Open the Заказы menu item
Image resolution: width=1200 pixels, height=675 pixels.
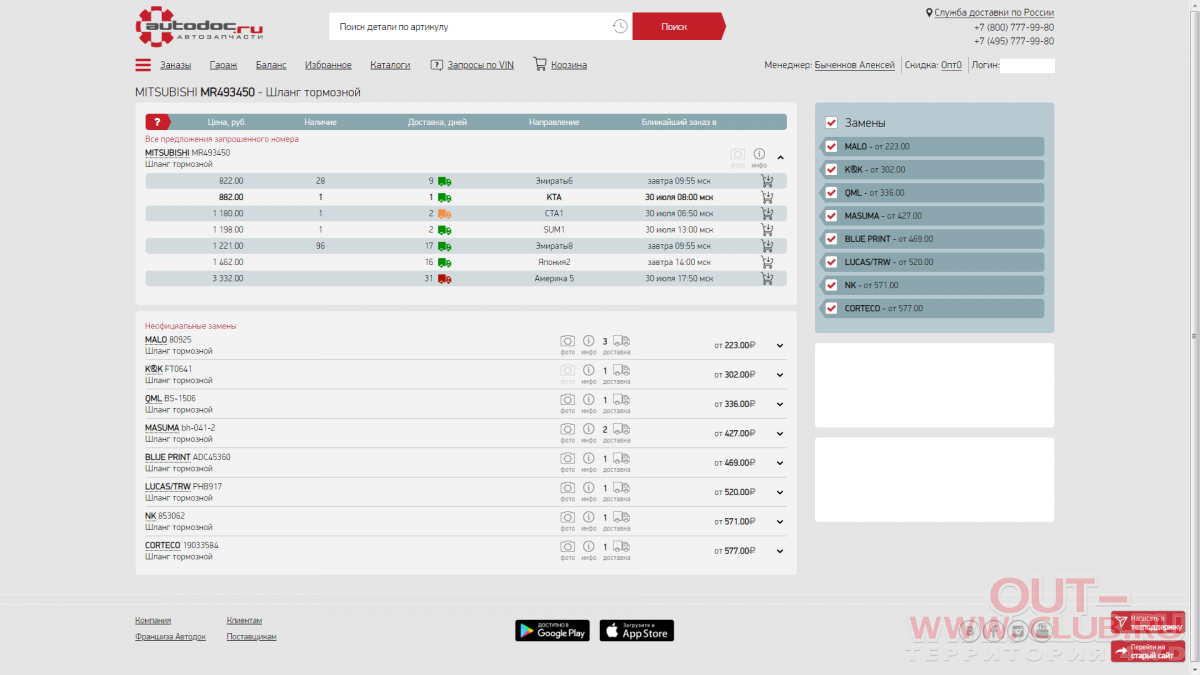pos(175,65)
